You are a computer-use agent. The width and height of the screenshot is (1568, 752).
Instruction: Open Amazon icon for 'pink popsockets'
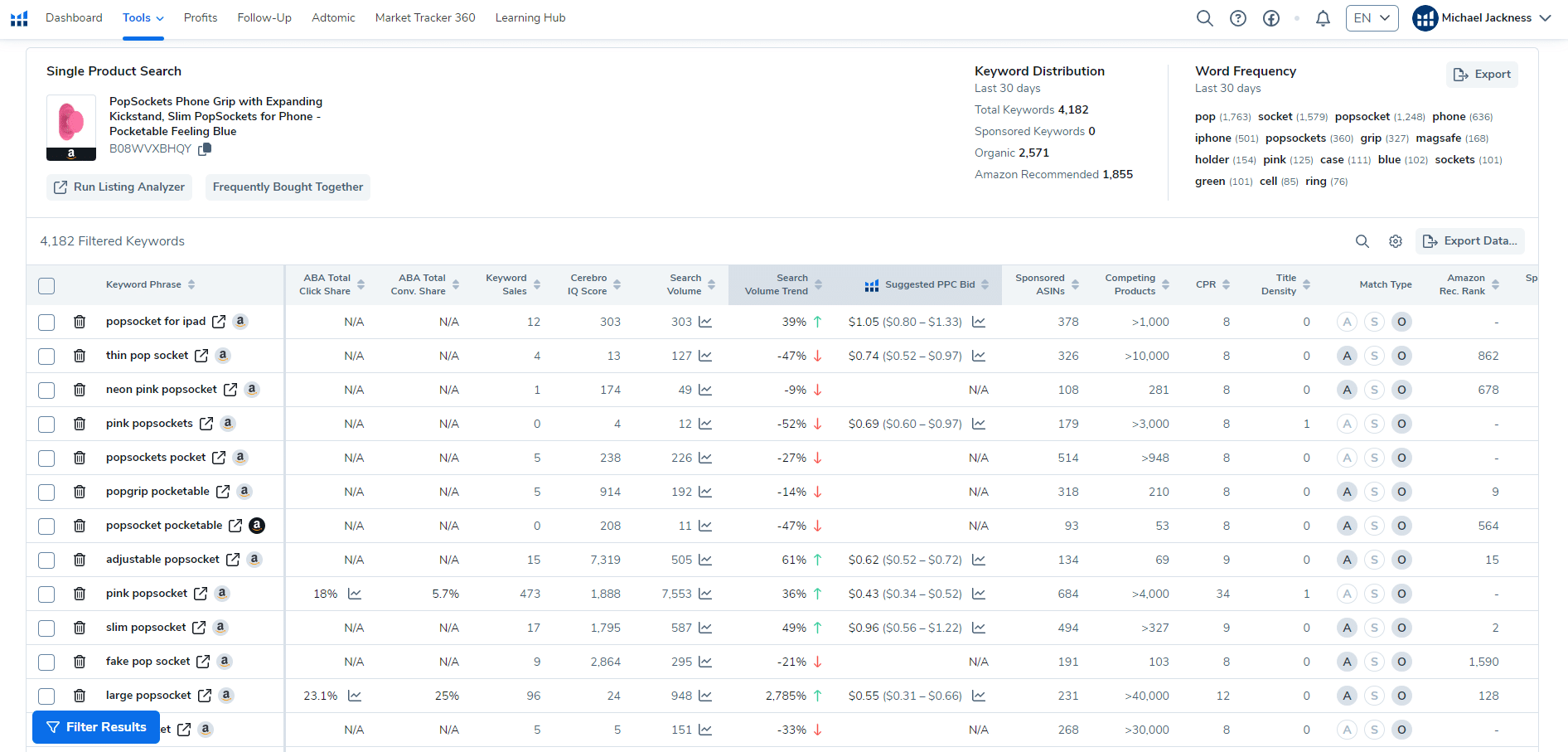click(x=228, y=424)
